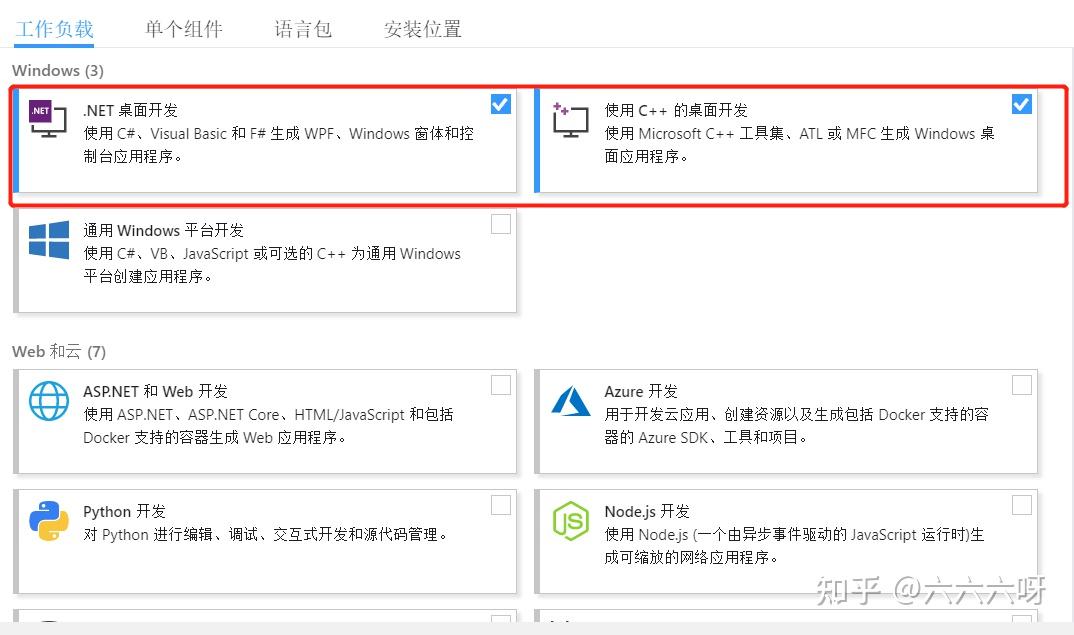Go to the 语言包 tab
Screen dimensions: 1074x635
pyautogui.click(x=303, y=29)
